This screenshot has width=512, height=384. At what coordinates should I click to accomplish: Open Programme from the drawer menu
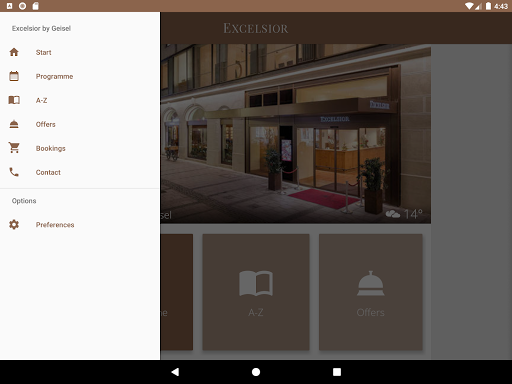80,76
